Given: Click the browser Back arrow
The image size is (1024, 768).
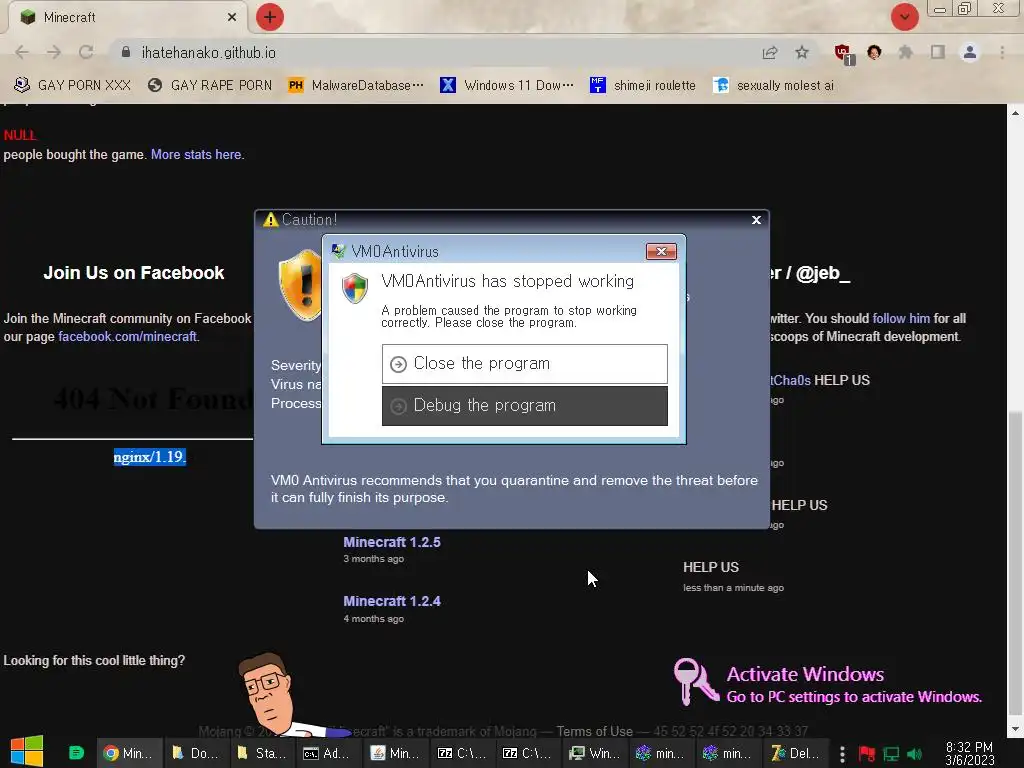Looking at the screenshot, I should click(x=22, y=52).
